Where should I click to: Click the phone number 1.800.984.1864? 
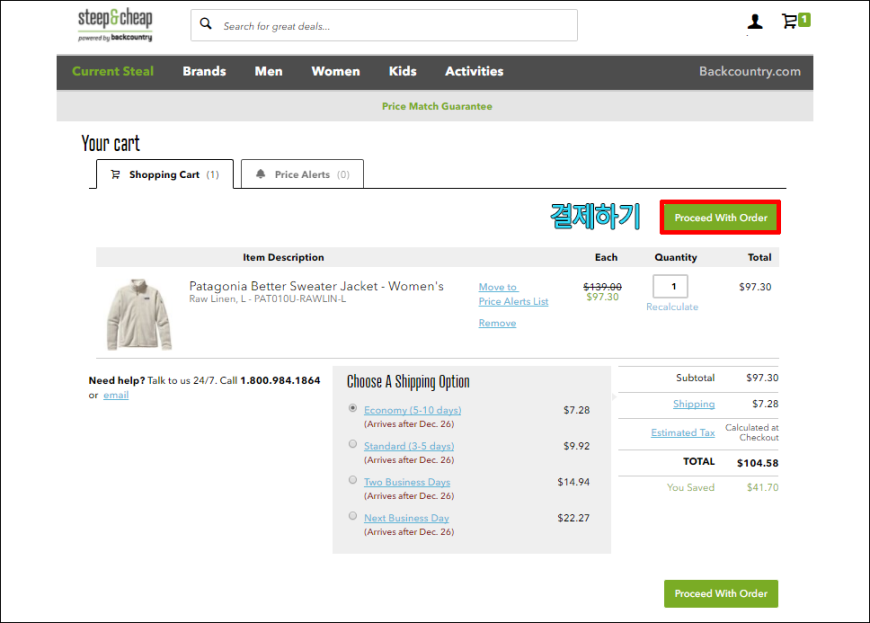coord(280,381)
